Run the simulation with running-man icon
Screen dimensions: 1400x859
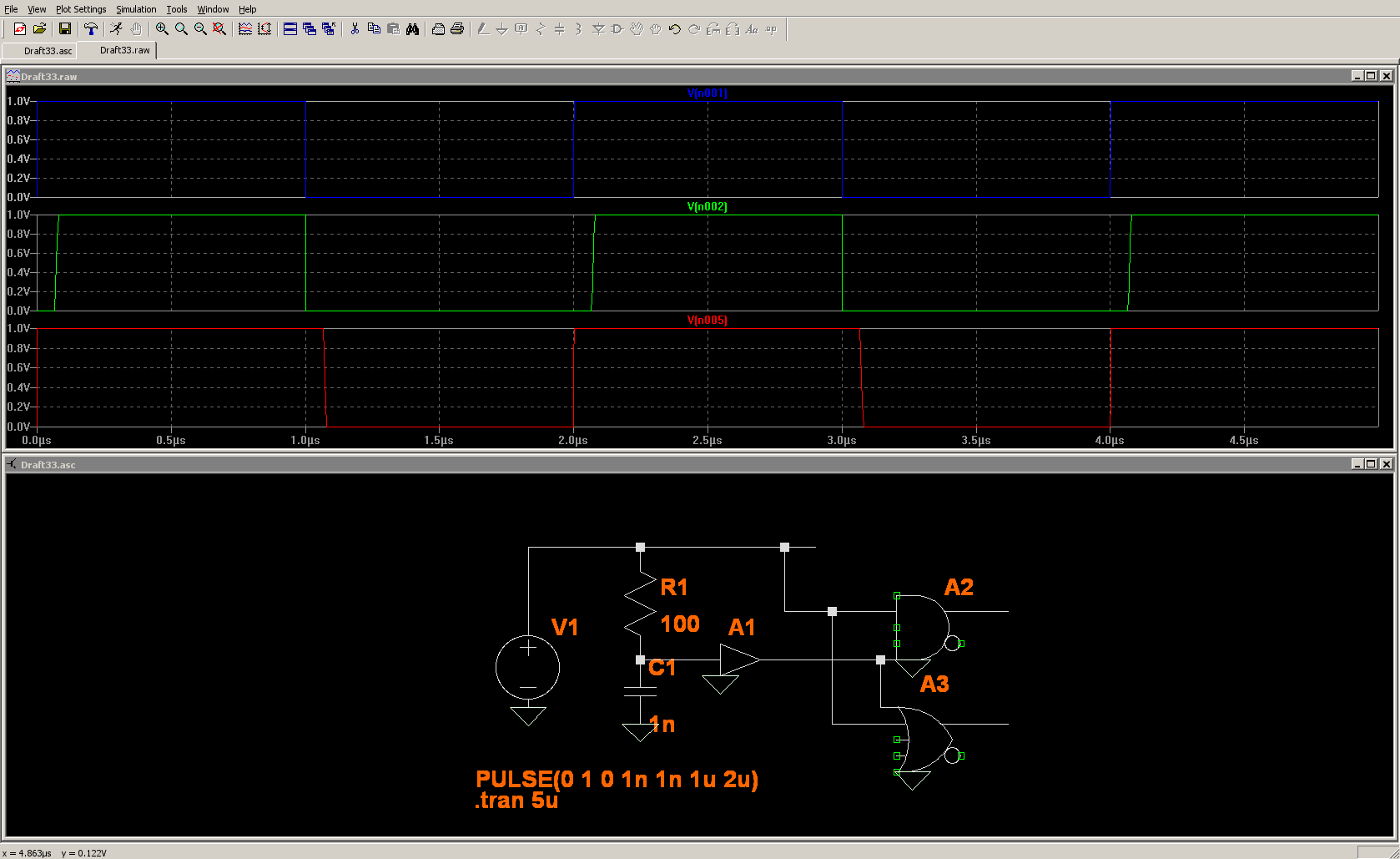coord(116,29)
